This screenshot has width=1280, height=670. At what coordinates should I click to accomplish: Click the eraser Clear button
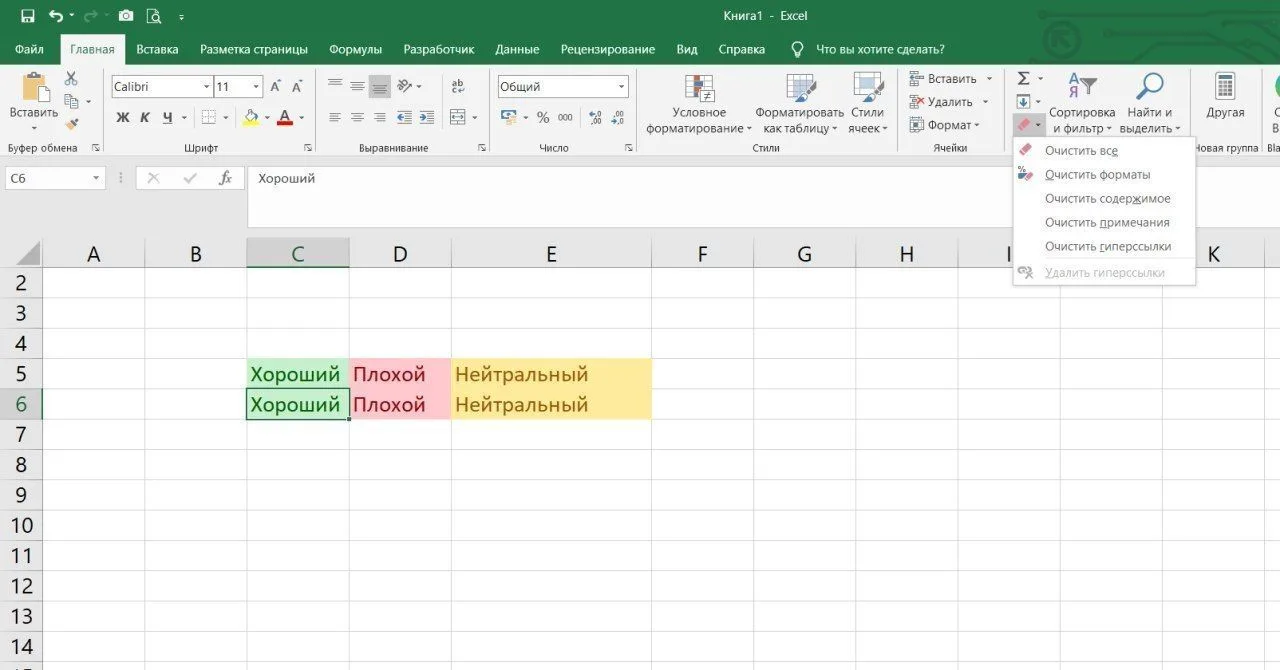(x=1023, y=125)
